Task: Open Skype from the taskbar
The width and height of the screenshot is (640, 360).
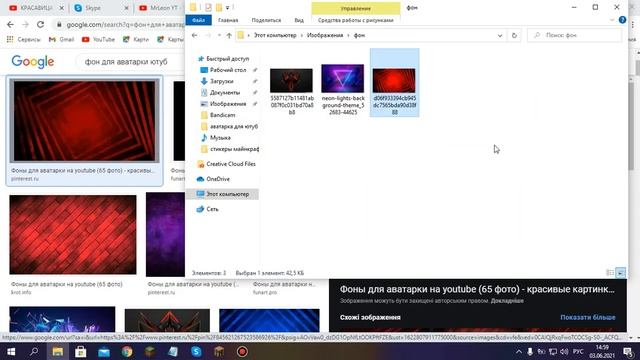Action: 196,351
